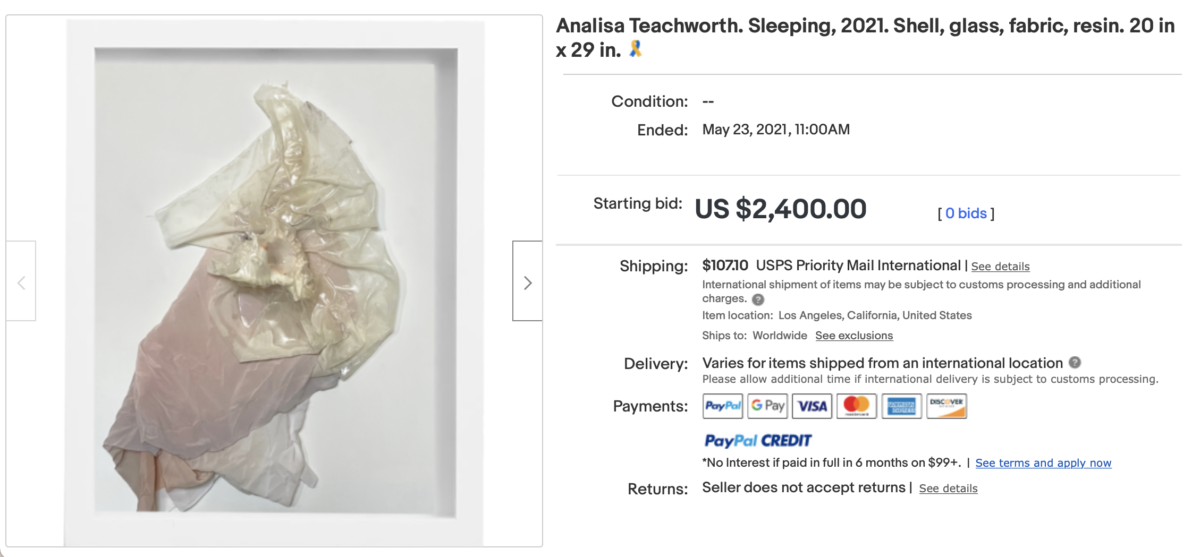Image resolution: width=1200 pixels, height=557 pixels.
Task: Click the US $2,400.00 starting bid price
Action: (781, 209)
